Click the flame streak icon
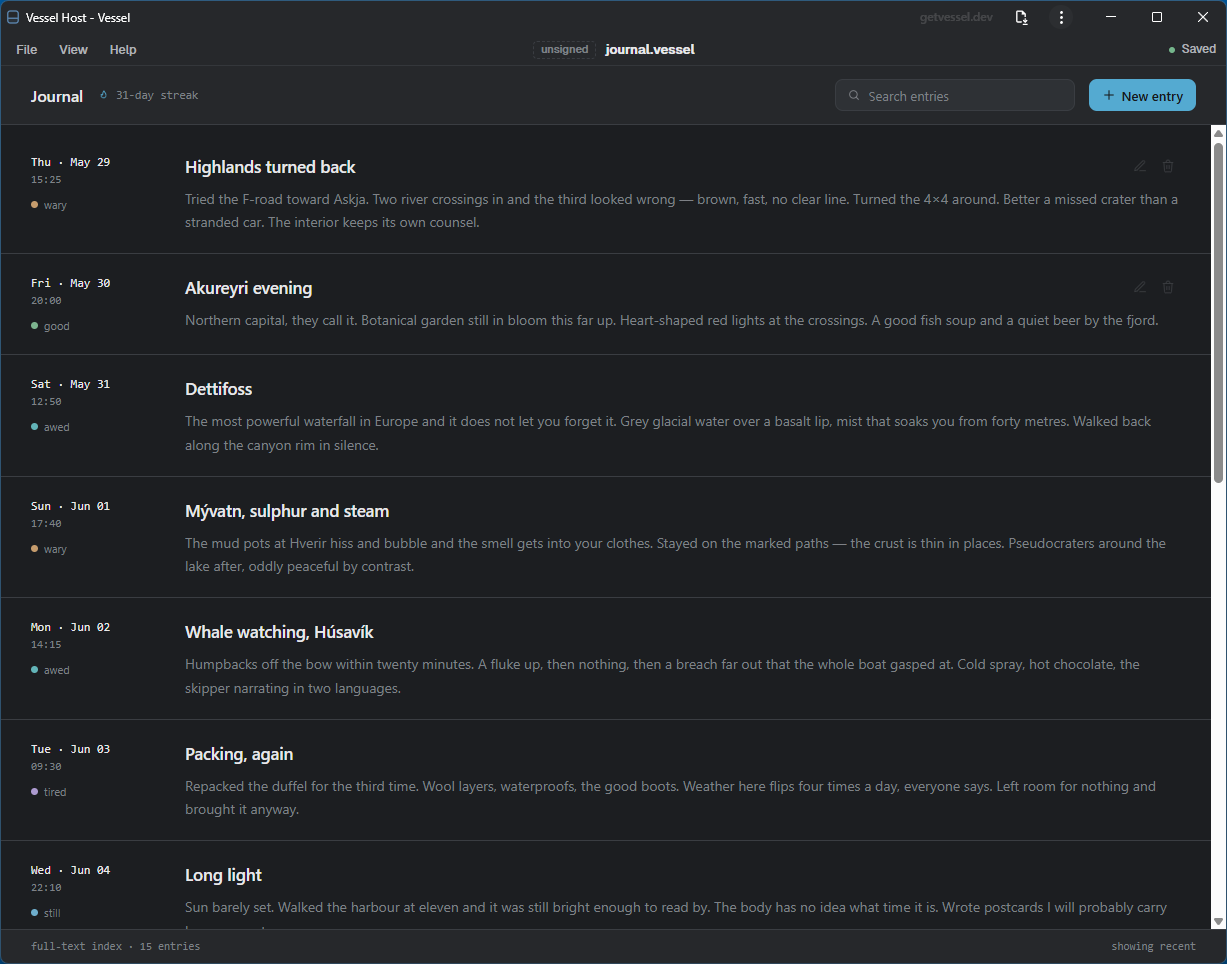Image resolution: width=1227 pixels, height=964 pixels. pos(104,95)
